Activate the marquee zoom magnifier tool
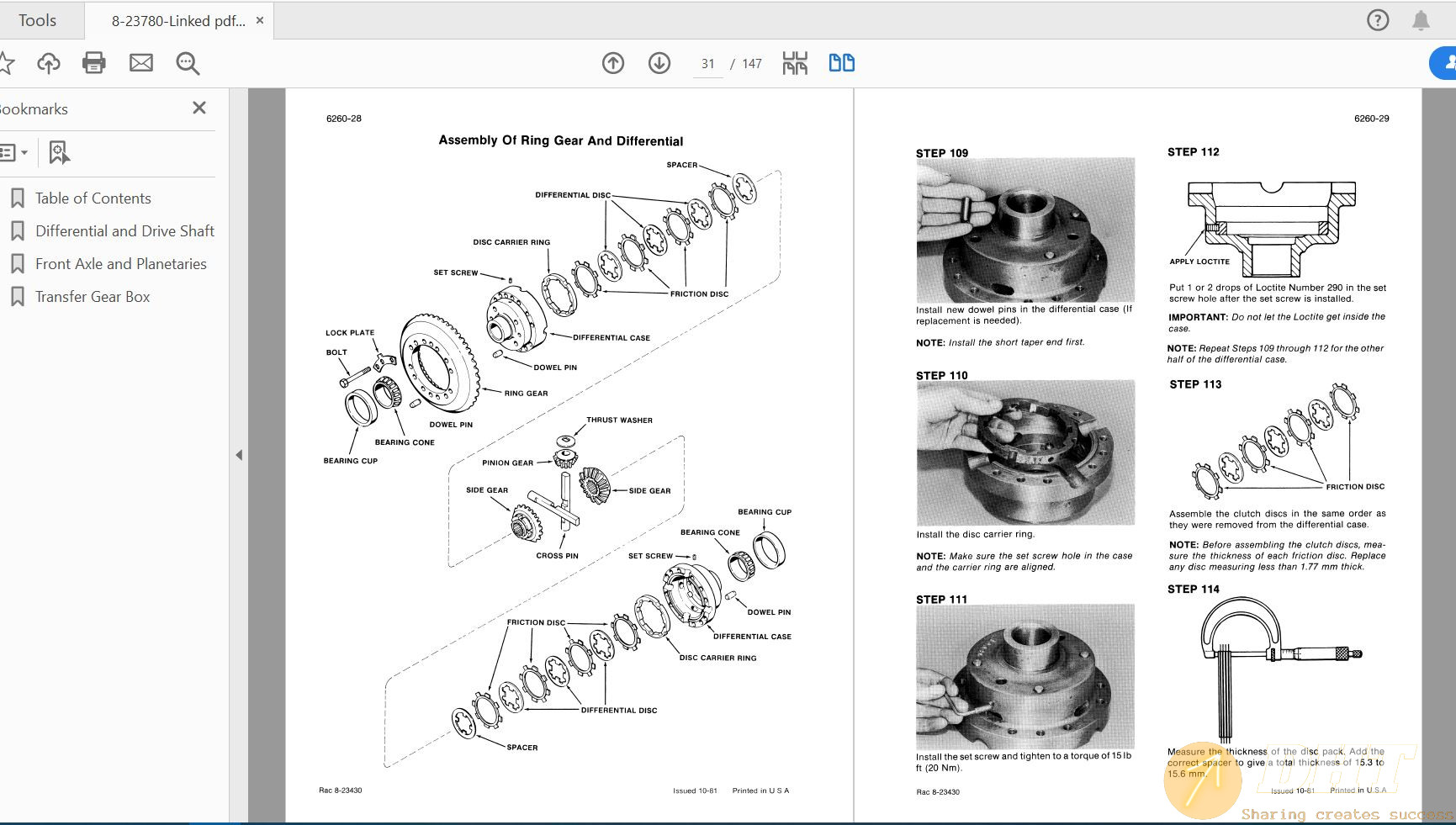 pyautogui.click(x=187, y=63)
